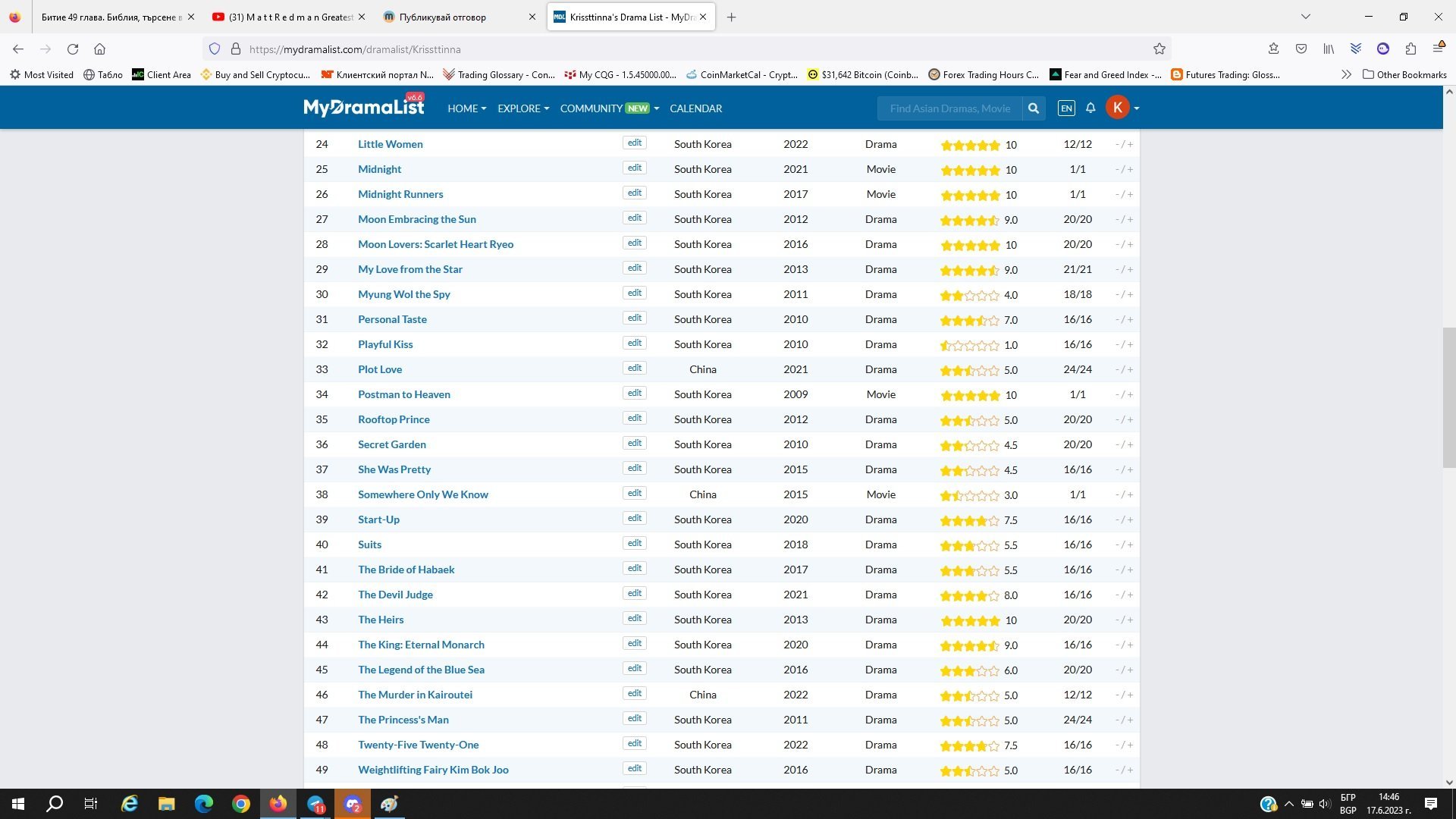Screen dimensions: 1456x819
Task: Click Firefox home button icon
Action: 99,49
